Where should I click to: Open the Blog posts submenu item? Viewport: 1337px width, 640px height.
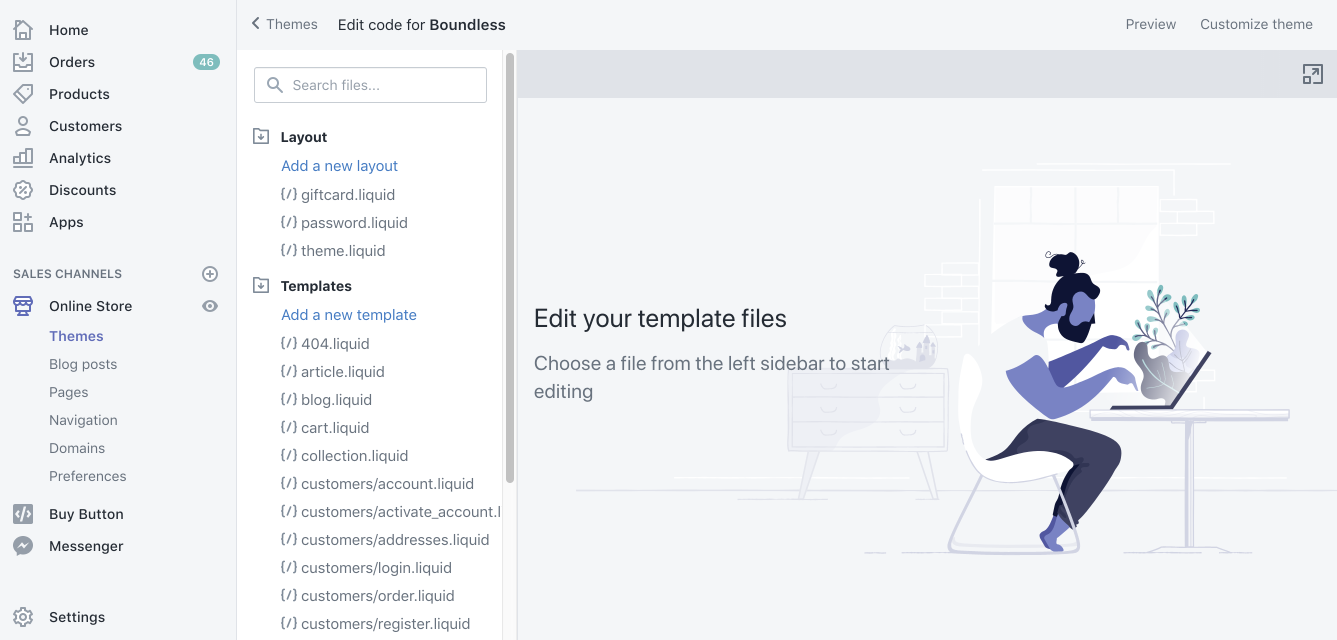tap(83, 364)
